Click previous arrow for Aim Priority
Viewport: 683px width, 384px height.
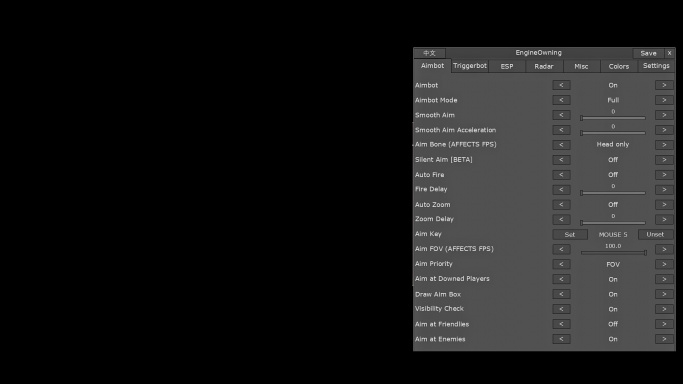(561, 264)
